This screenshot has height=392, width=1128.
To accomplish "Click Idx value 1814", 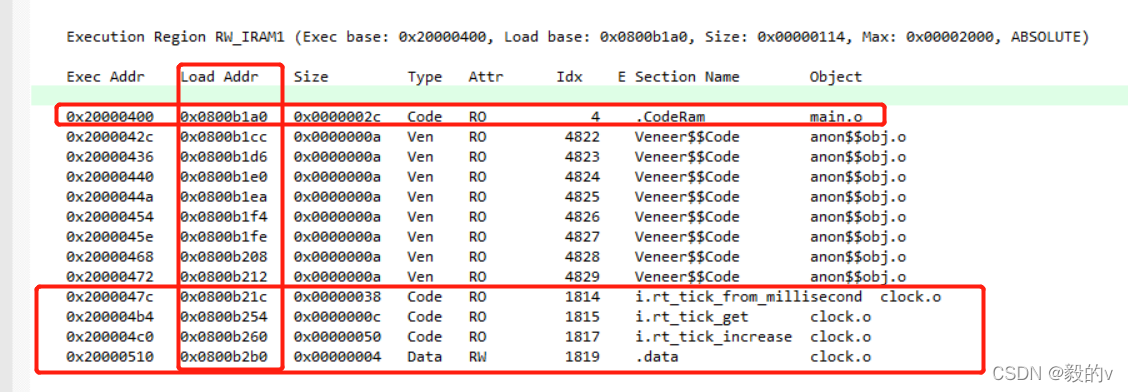I will tap(582, 296).
